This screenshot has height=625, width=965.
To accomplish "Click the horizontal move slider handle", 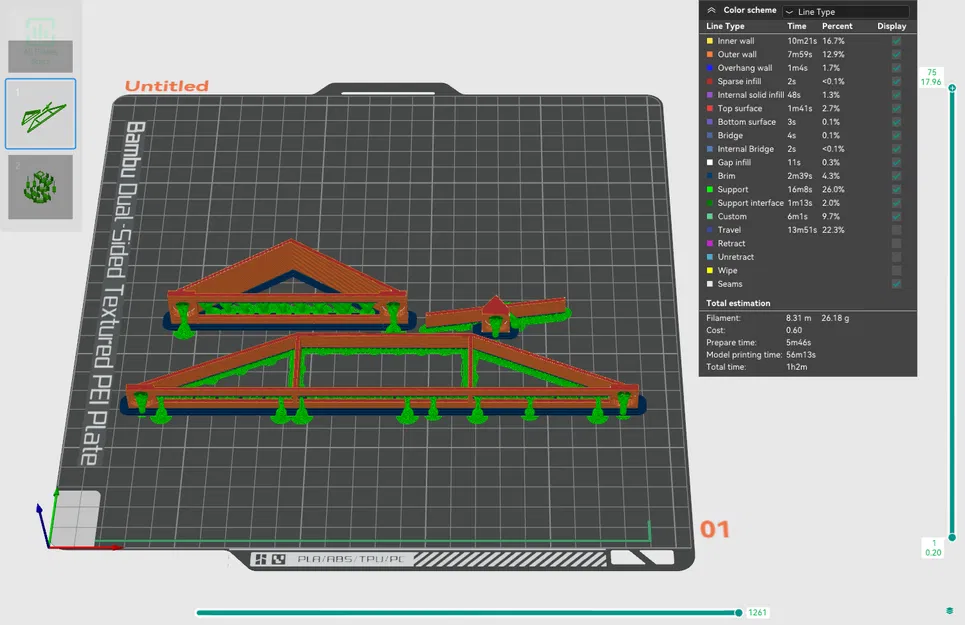I will pos(739,613).
